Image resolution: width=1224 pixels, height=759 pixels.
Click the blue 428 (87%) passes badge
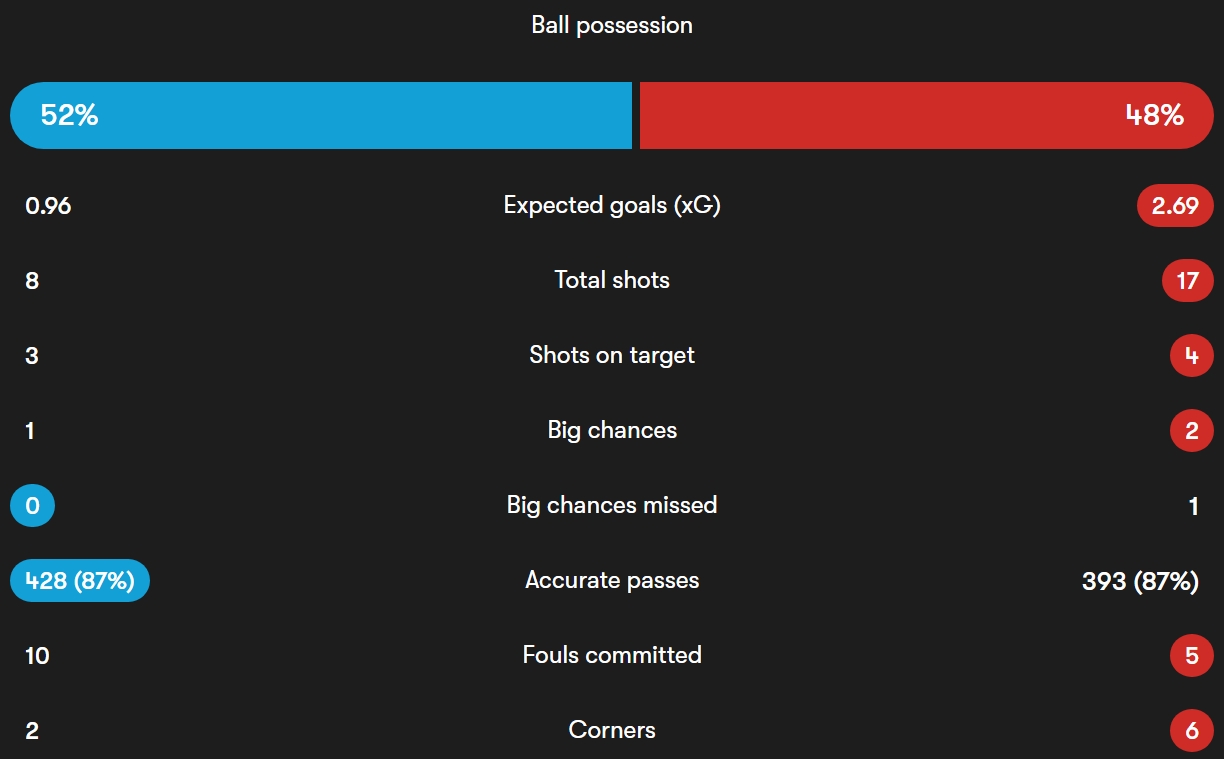tap(80, 581)
